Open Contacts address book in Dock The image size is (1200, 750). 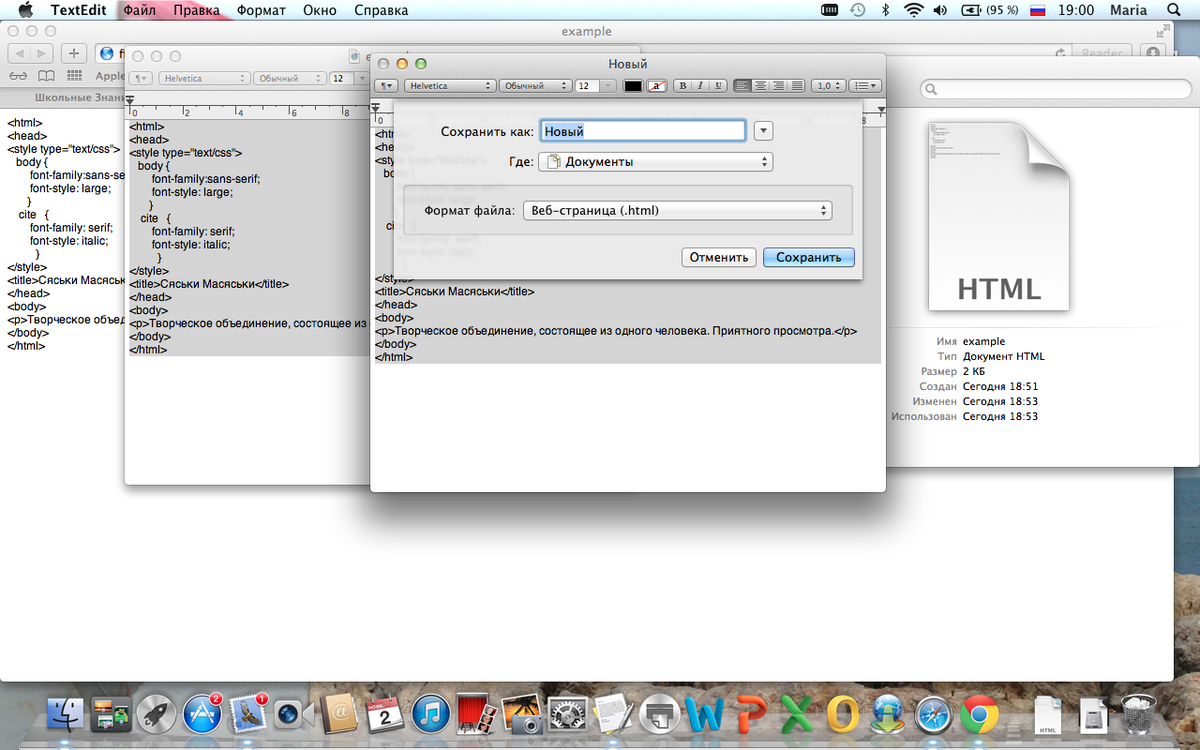339,714
